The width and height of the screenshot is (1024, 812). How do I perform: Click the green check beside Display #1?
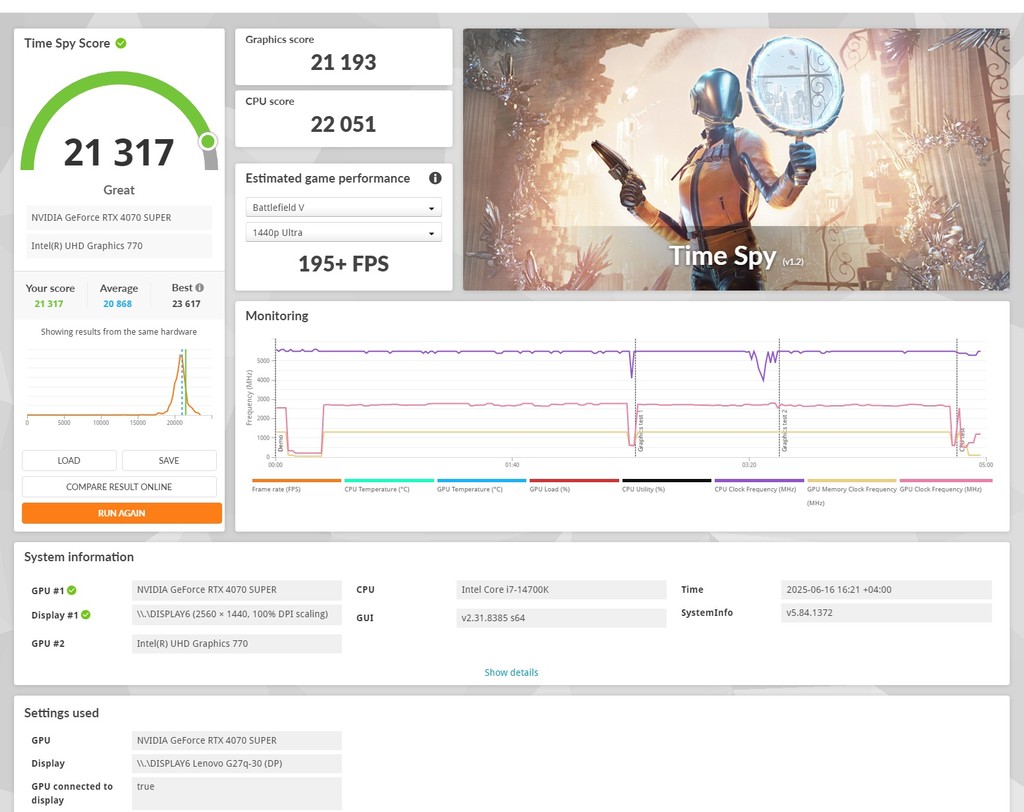[86, 615]
